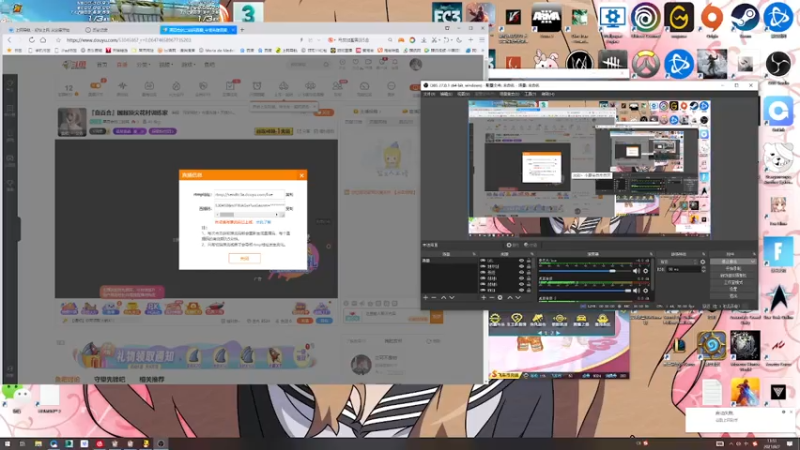This screenshot has height=450, width=800.
Task: Move the scene up in OBS Scenes panel
Action: (x=443, y=297)
